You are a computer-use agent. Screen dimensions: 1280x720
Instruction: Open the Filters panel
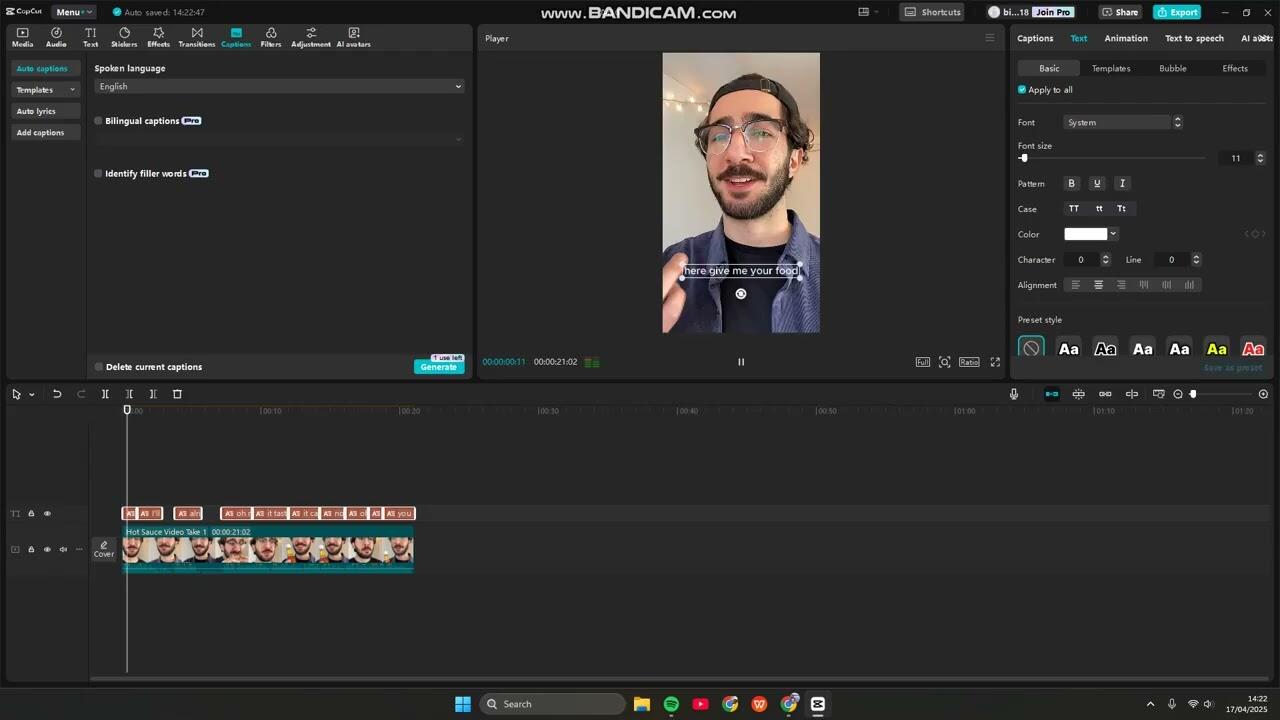[x=271, y=37]
